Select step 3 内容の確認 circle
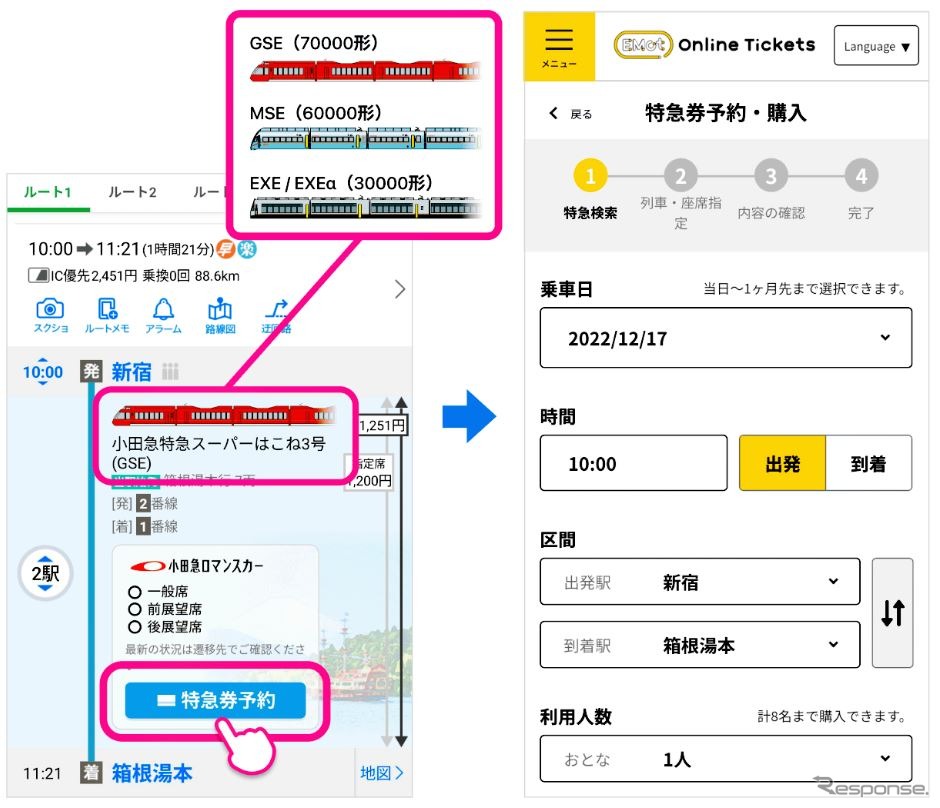 pyautogui.click(x=771, y=176)
